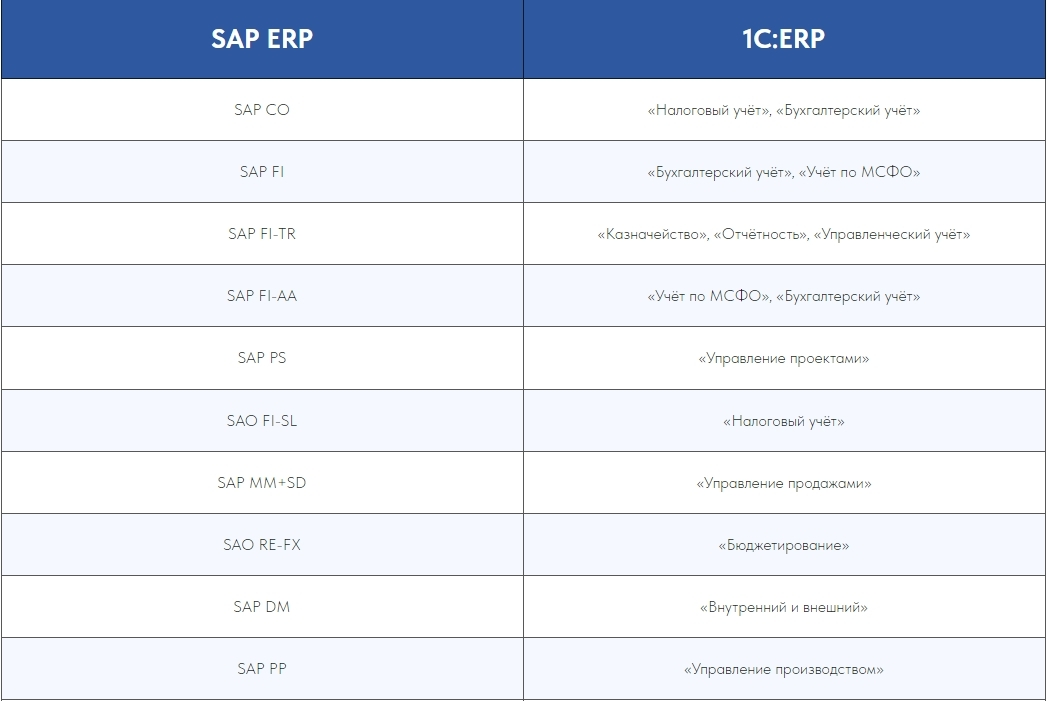Click the «Казначейство», «Отчётность», «Управленческий учёт» cell
Viewport: 1049px width, 701px height.
[x=784, y=234]
